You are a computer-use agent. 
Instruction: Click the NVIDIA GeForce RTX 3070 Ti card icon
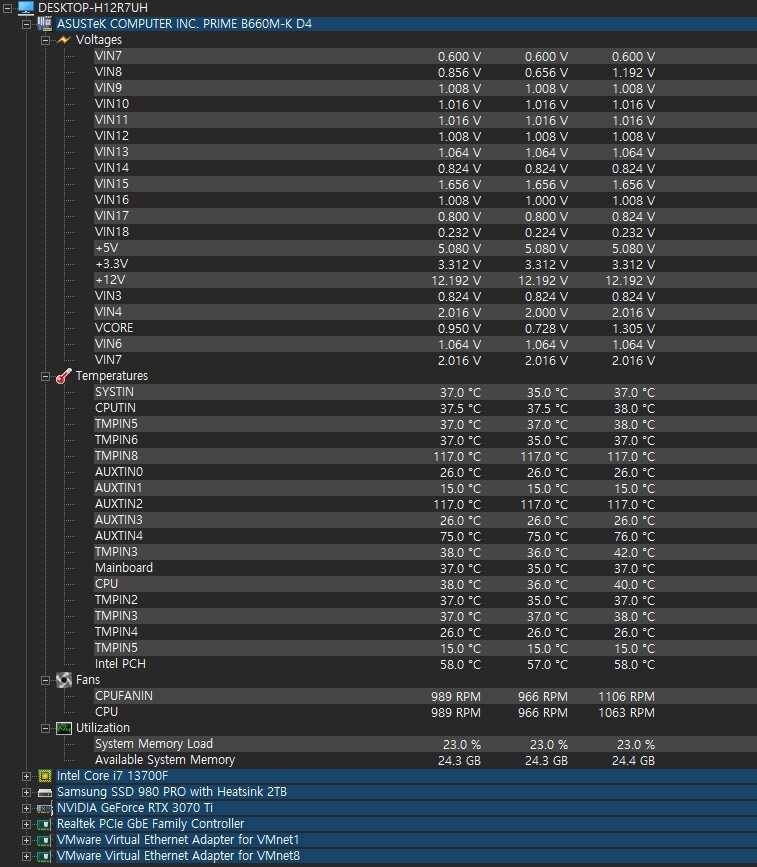tap(45, 808)
